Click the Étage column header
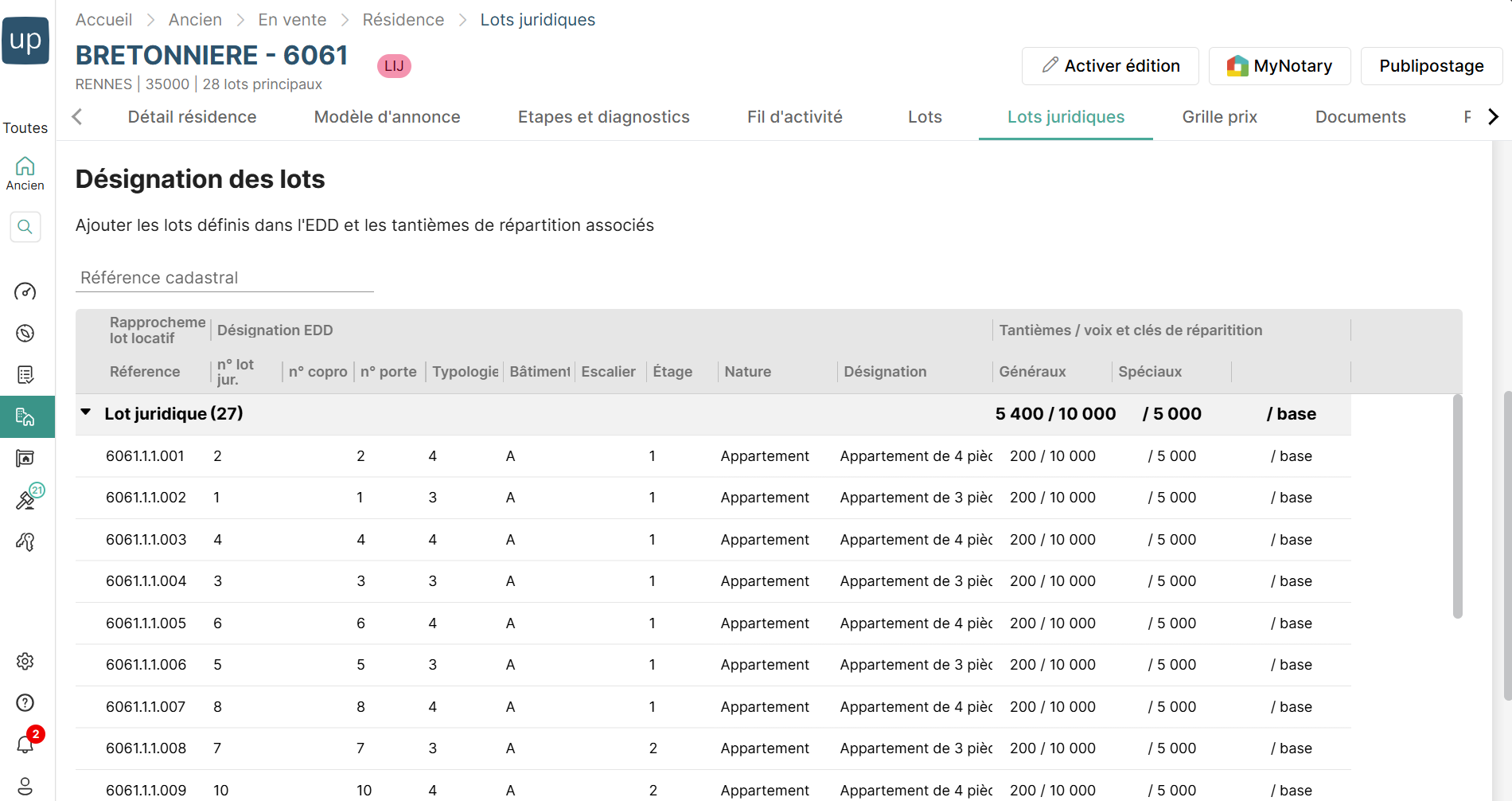 tap(672, 372)
